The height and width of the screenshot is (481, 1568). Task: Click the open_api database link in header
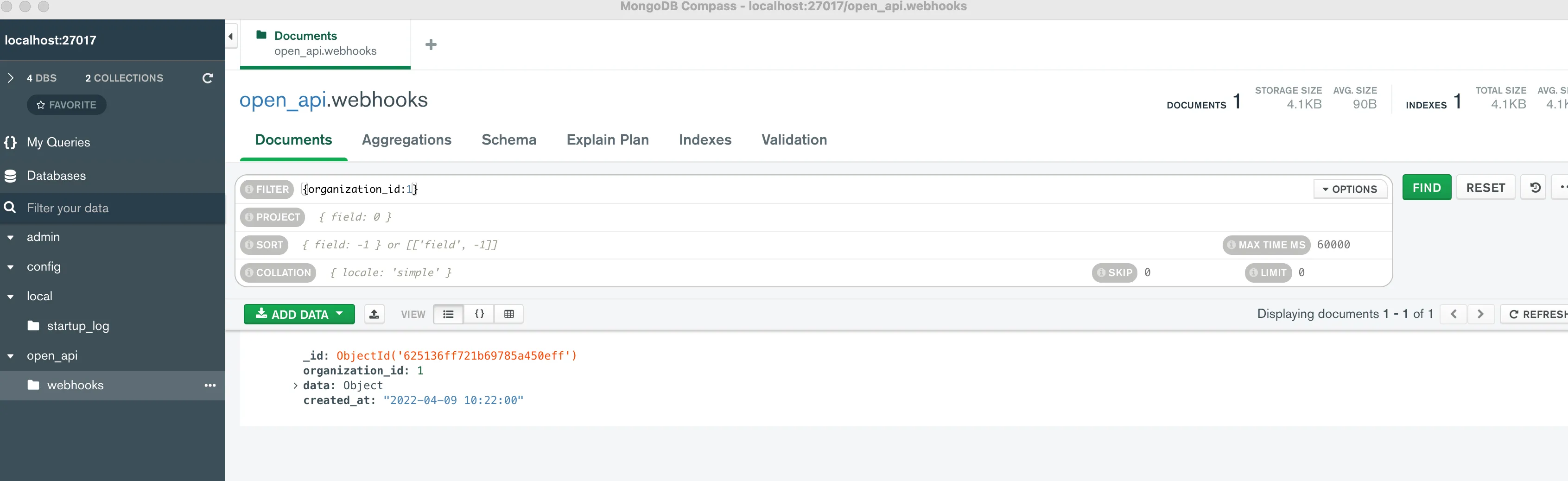[x=282, y=100]
